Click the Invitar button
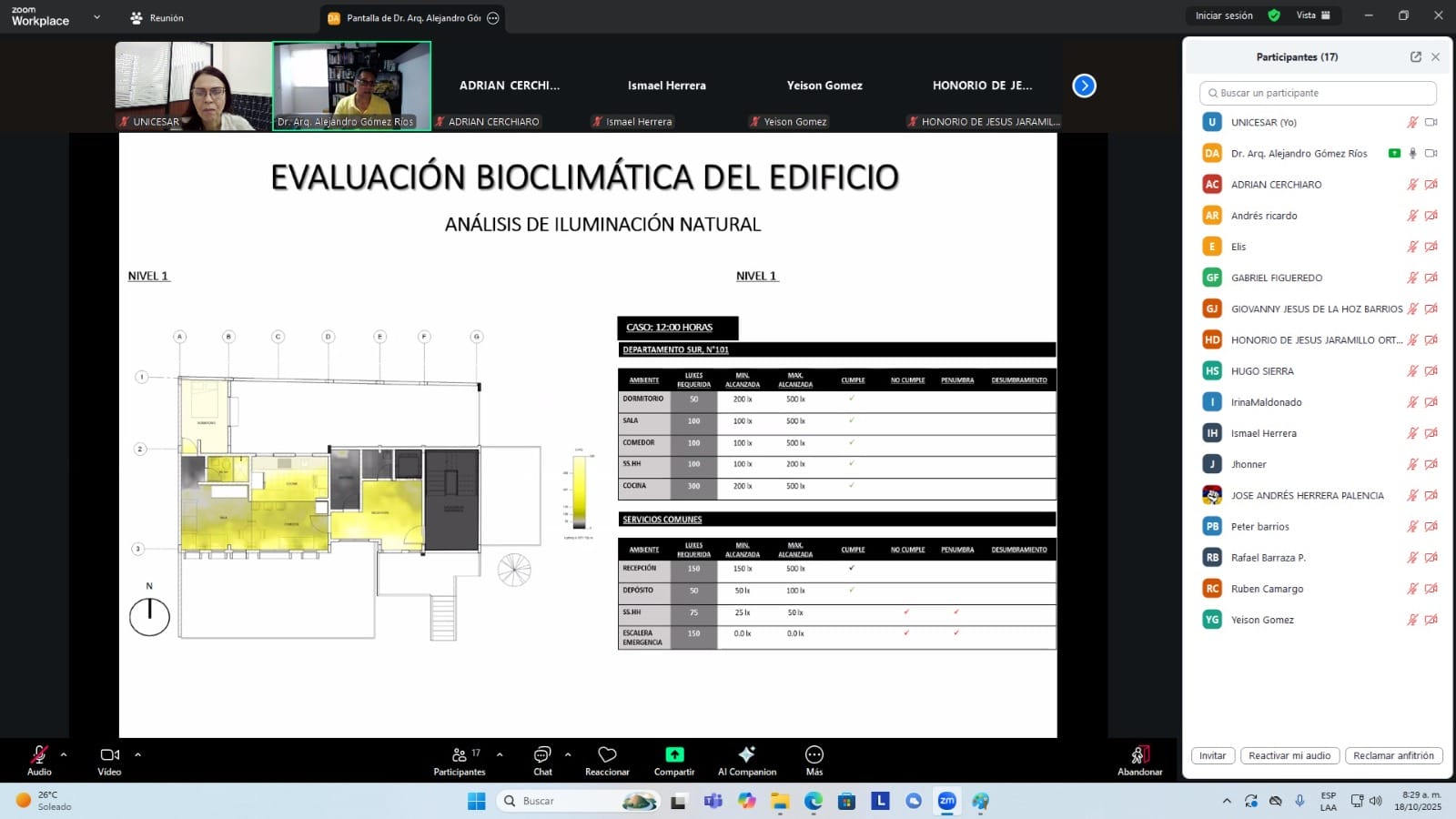The image size is (1456, 819). pos(1212,755)
